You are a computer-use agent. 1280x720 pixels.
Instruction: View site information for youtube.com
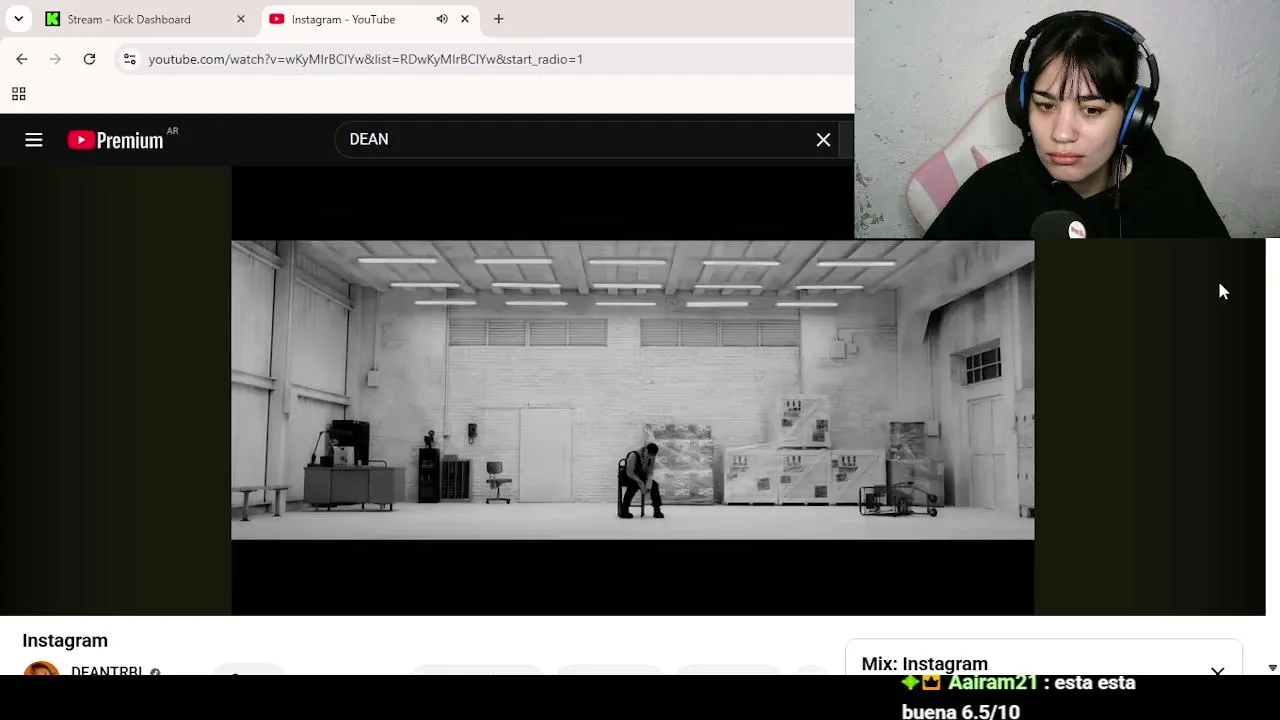(129, 59)
